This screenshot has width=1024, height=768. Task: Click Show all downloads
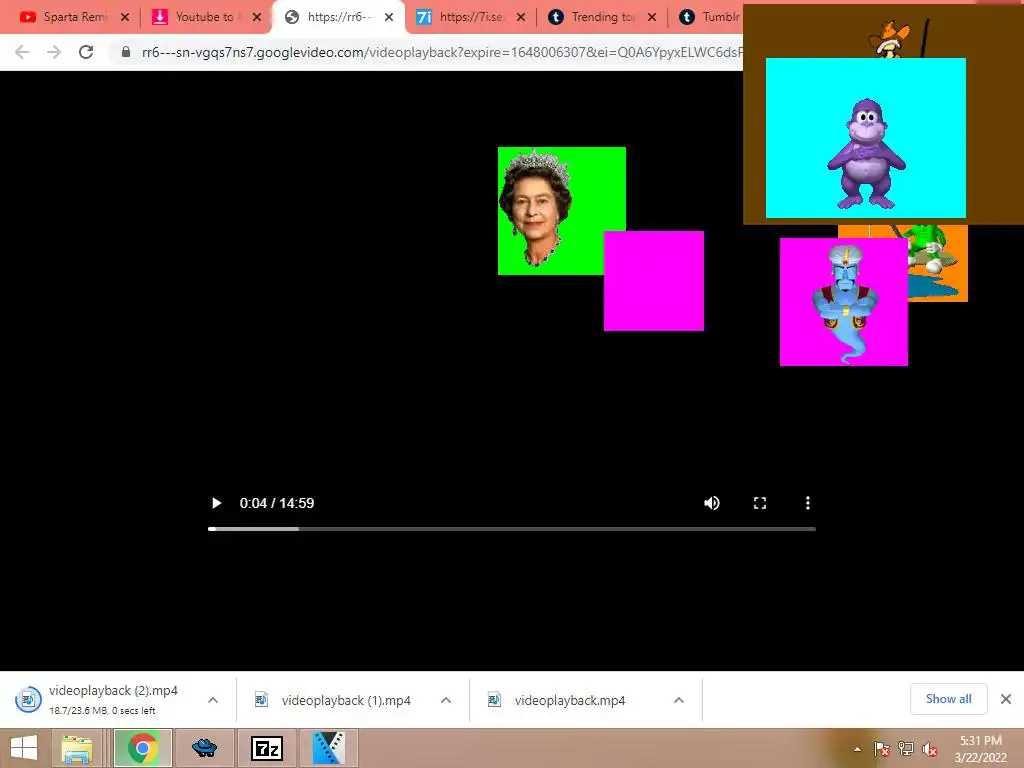click(x=948, y=699)
